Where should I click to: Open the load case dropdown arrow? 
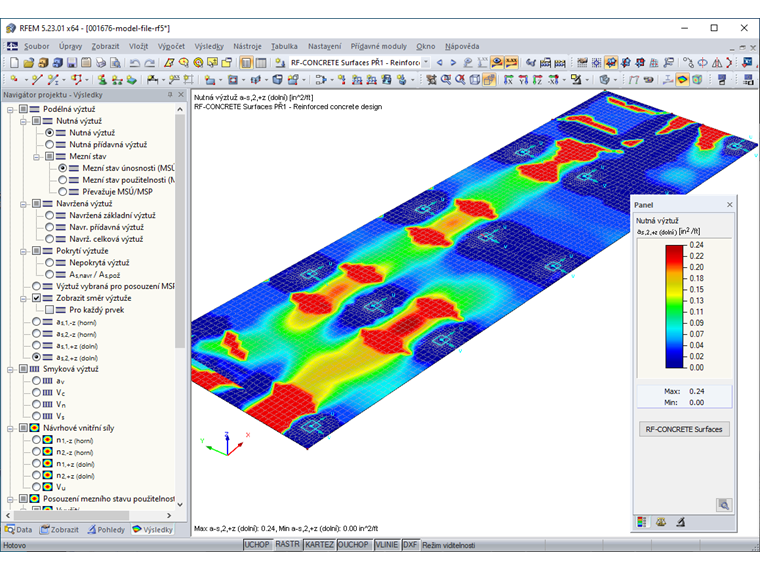click(x=426, y=63)
